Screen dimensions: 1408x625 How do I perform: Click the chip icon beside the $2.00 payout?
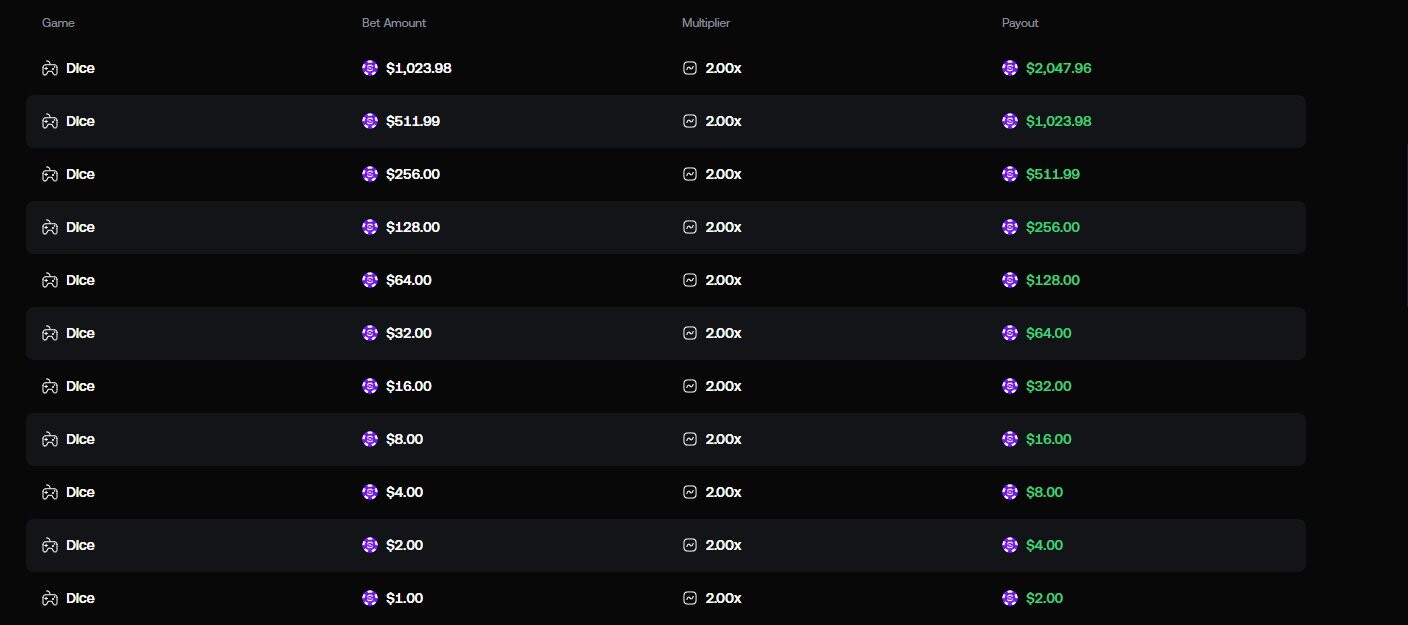(1010, 598)
